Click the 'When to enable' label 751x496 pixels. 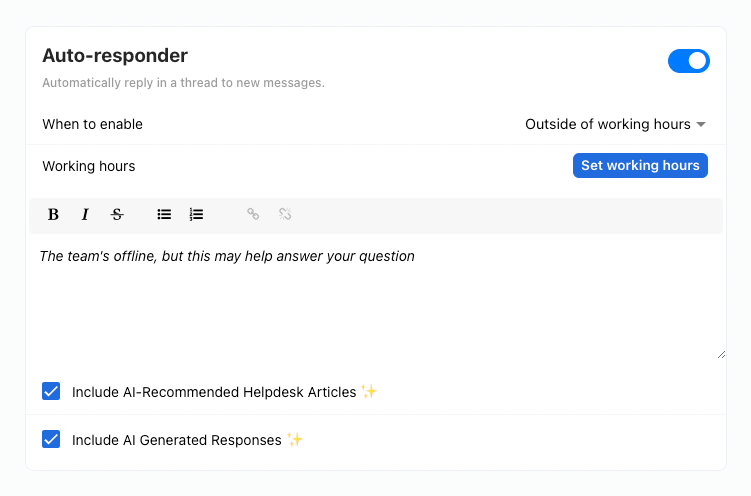[x=92, y=125]
